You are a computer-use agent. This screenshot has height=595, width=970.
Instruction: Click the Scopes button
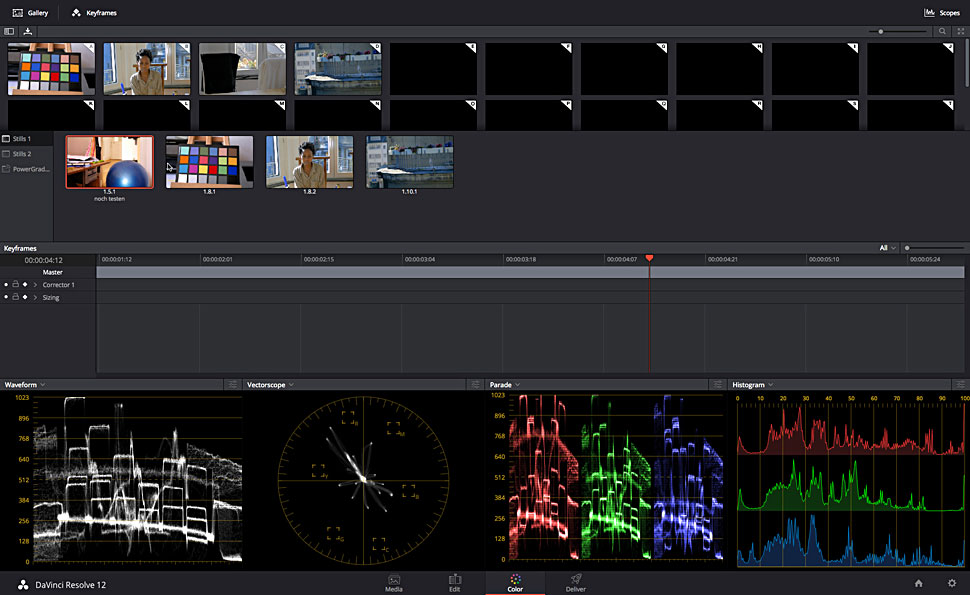click(941, 13)
